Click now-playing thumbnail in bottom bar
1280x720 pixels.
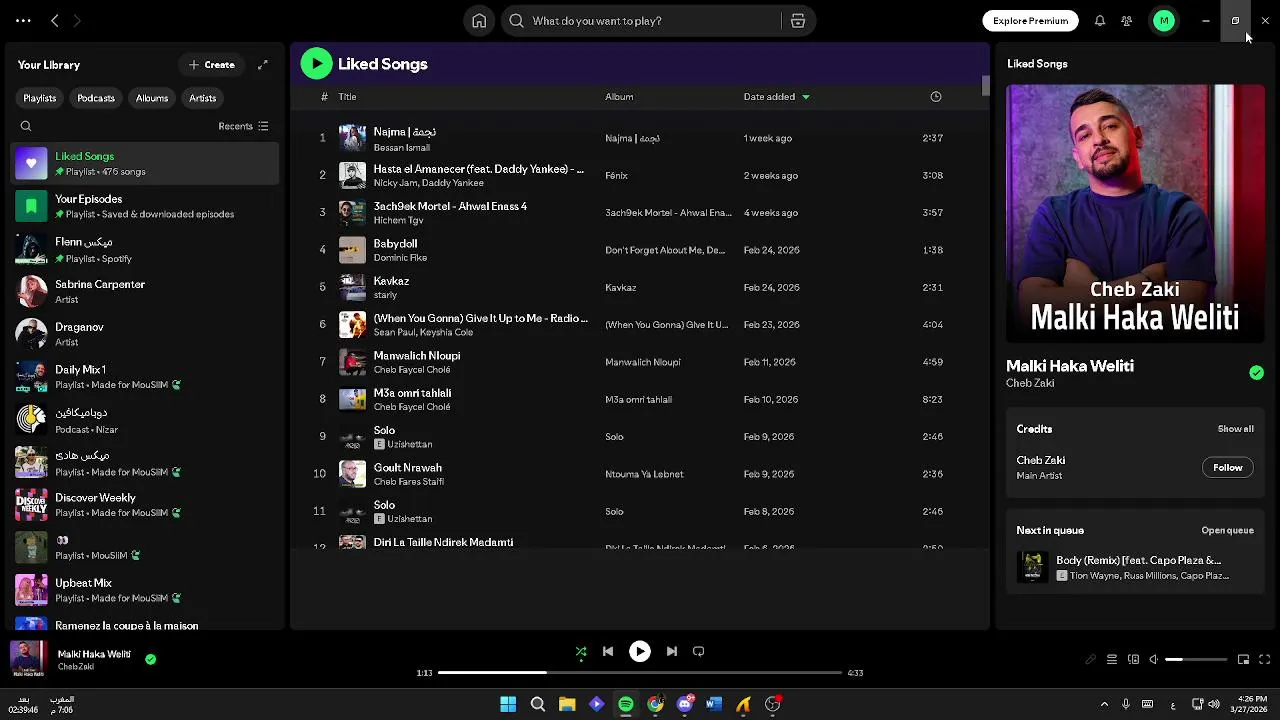[x=28, y=660]
